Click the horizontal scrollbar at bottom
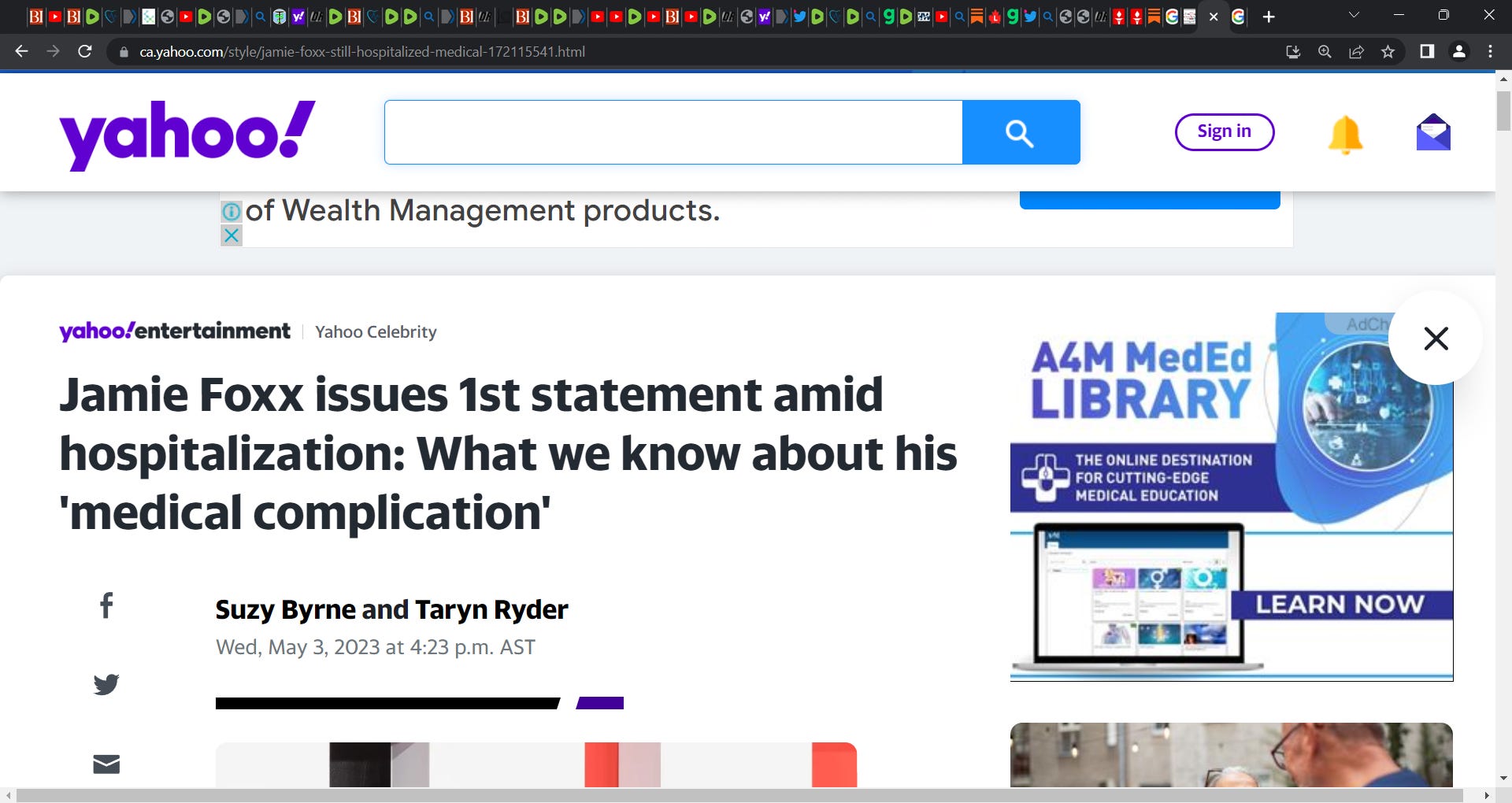1512x803 pixels. click(739, 796)
